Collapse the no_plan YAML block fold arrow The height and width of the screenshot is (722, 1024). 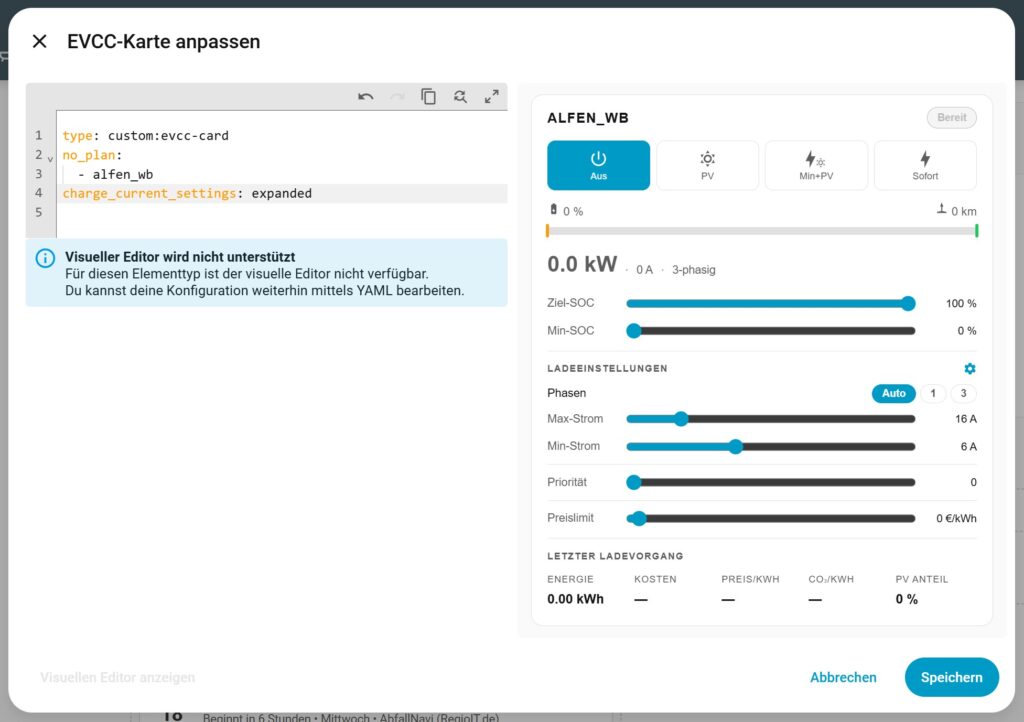click(50, 158)
